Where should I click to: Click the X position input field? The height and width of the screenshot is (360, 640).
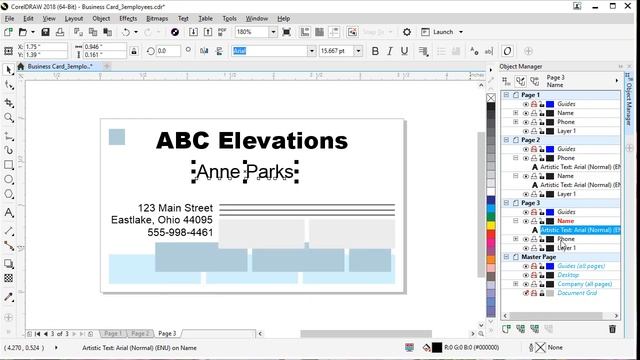pos(45,47)
